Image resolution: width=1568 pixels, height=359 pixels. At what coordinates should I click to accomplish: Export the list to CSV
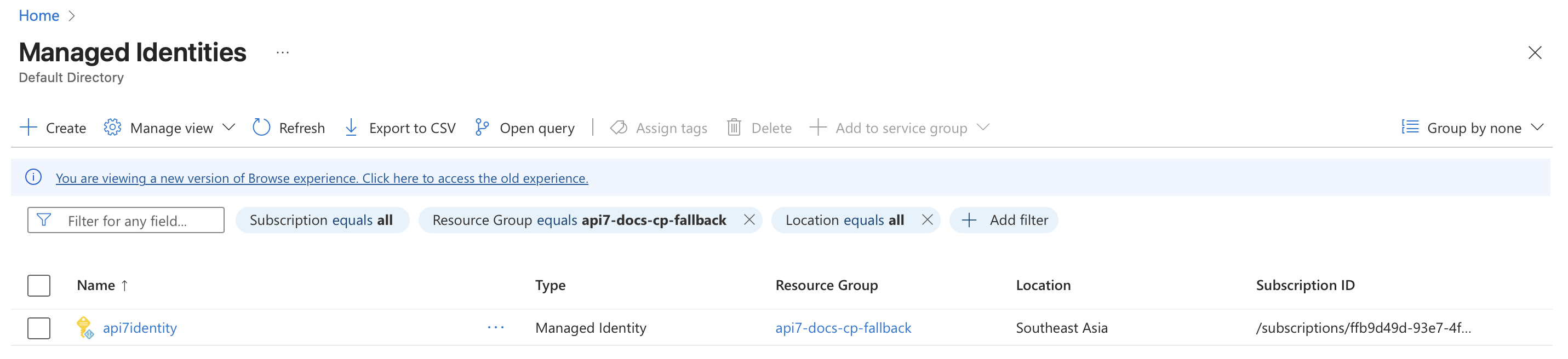click(400, 128)
